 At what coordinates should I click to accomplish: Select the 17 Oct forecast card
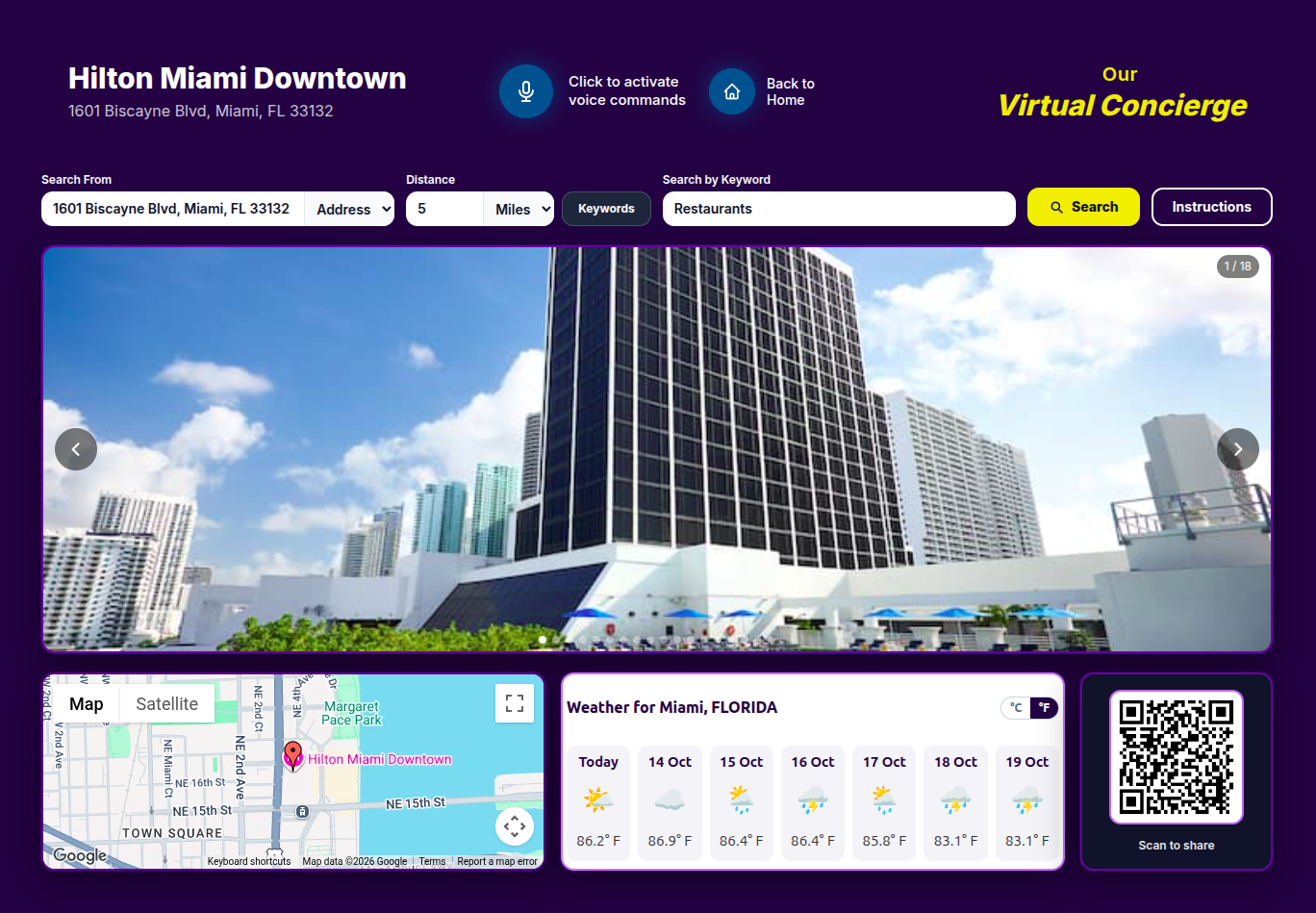884,803
